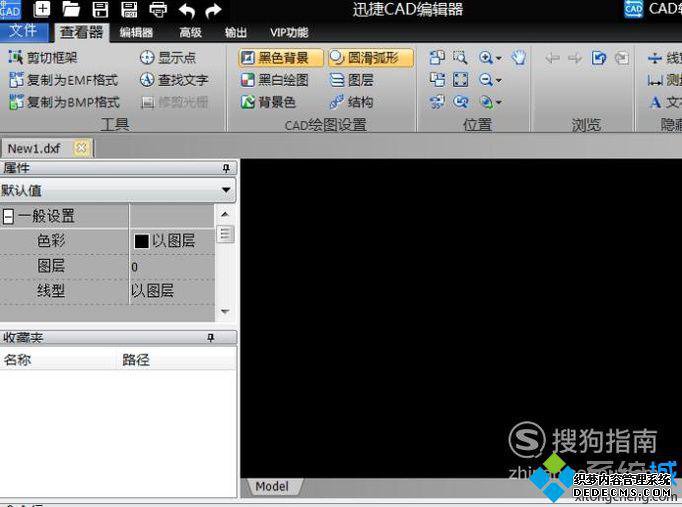Click properties panel scroll down arrow
The height and width of the screenshot is (507, 682).
tap(225, 311)
